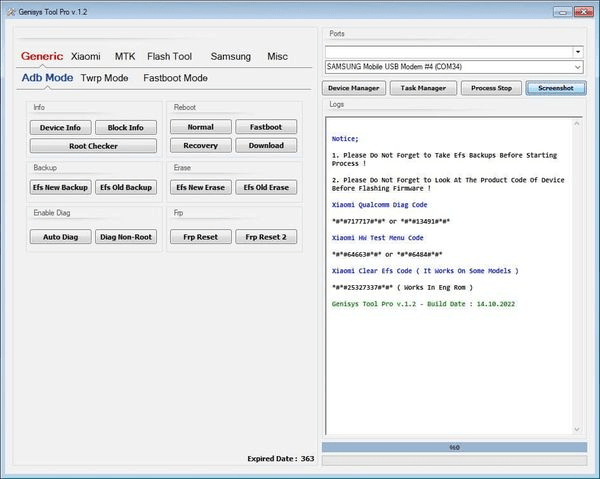
Task: Start Efs Old Backup
Action: pyautogui.click(x=126, y=187)
